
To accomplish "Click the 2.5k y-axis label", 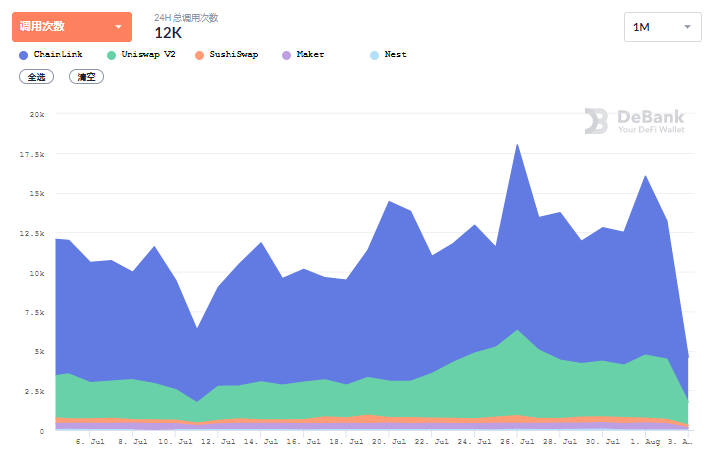I will pos(35,392).
